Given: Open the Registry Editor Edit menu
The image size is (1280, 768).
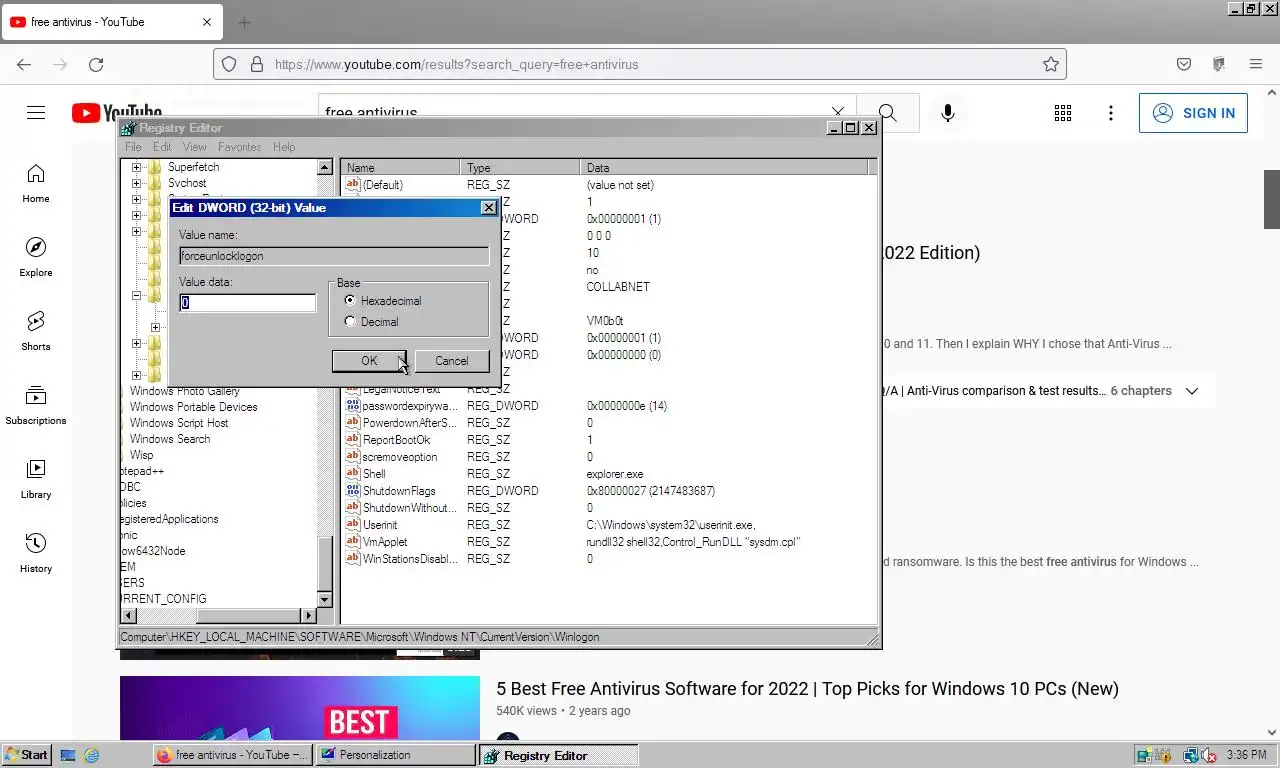Looking at the screenshot, I should coord(162,147).
